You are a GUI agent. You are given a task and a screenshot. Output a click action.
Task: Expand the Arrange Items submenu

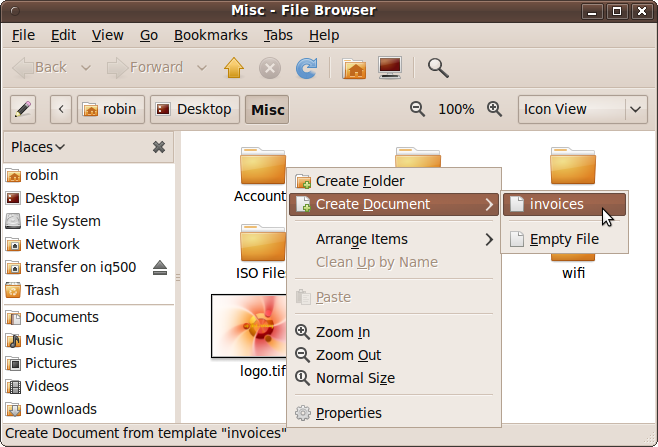(x=394, y=239)
